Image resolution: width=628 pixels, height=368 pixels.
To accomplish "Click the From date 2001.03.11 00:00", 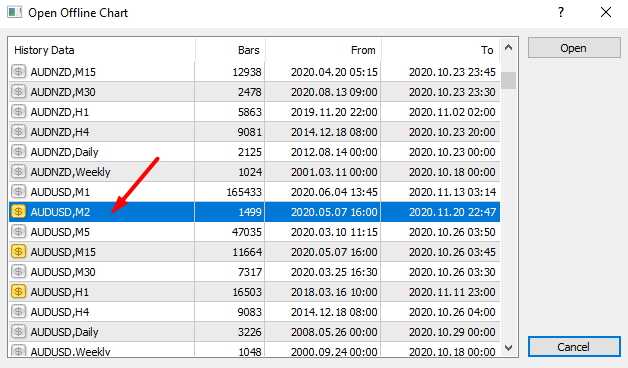I will pos(334,172).
